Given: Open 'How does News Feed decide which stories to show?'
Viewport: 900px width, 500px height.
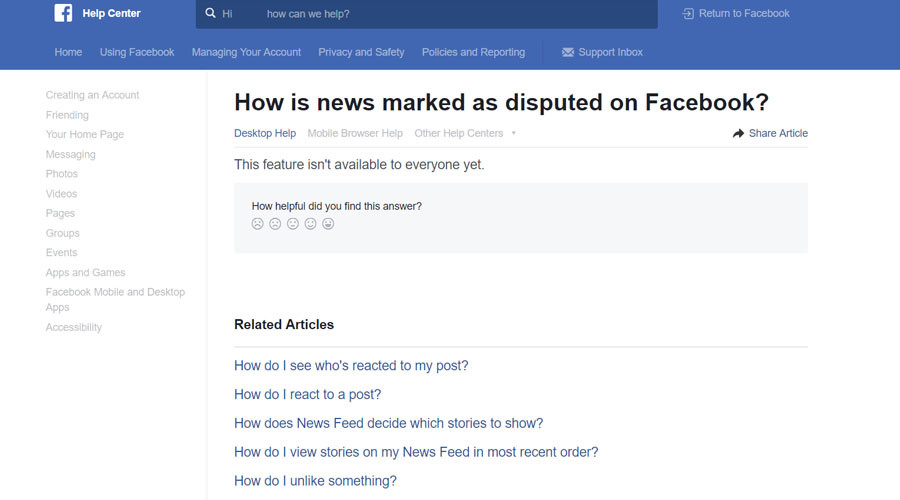Looking at the screenshot, I should 389,423.
